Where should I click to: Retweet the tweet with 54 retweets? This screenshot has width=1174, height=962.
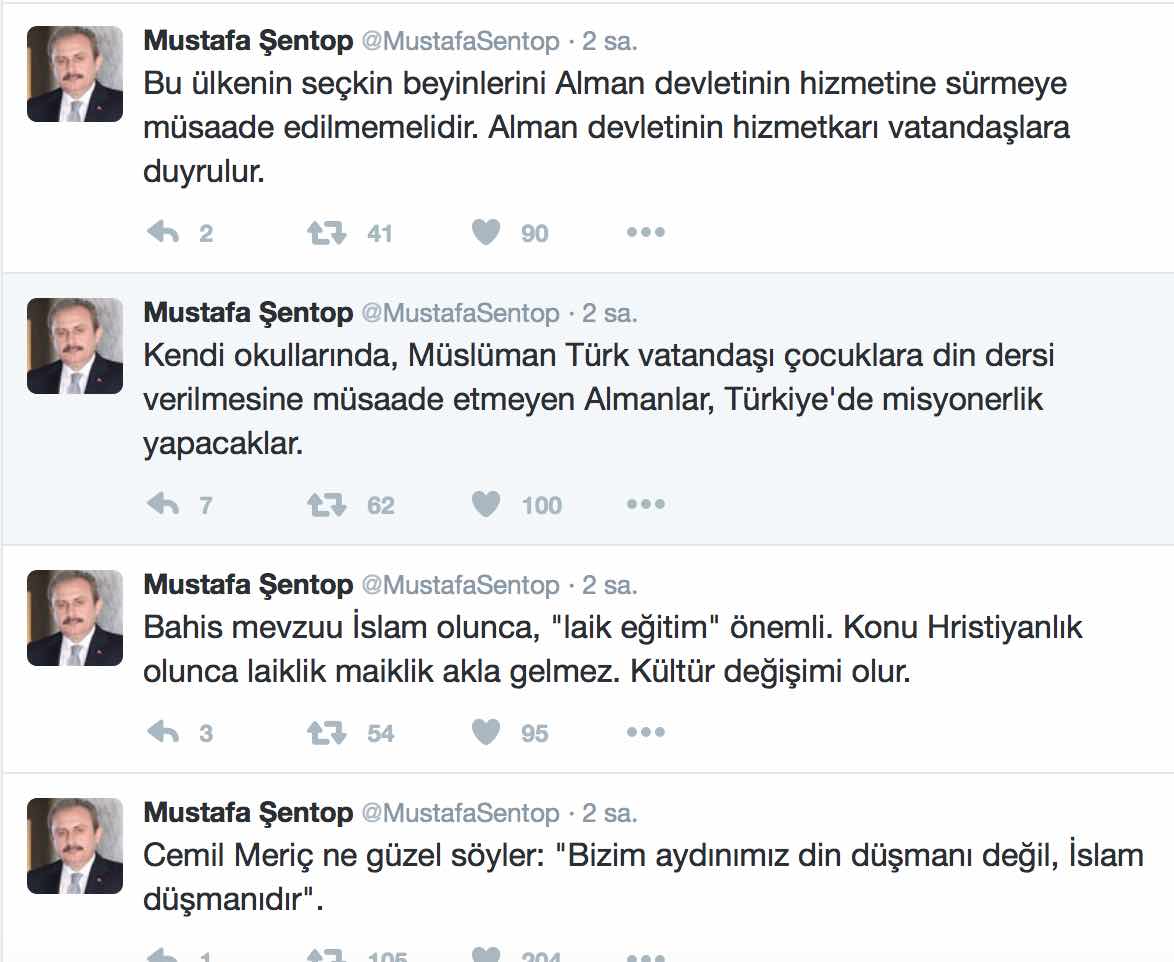click(x=326, y=733)
